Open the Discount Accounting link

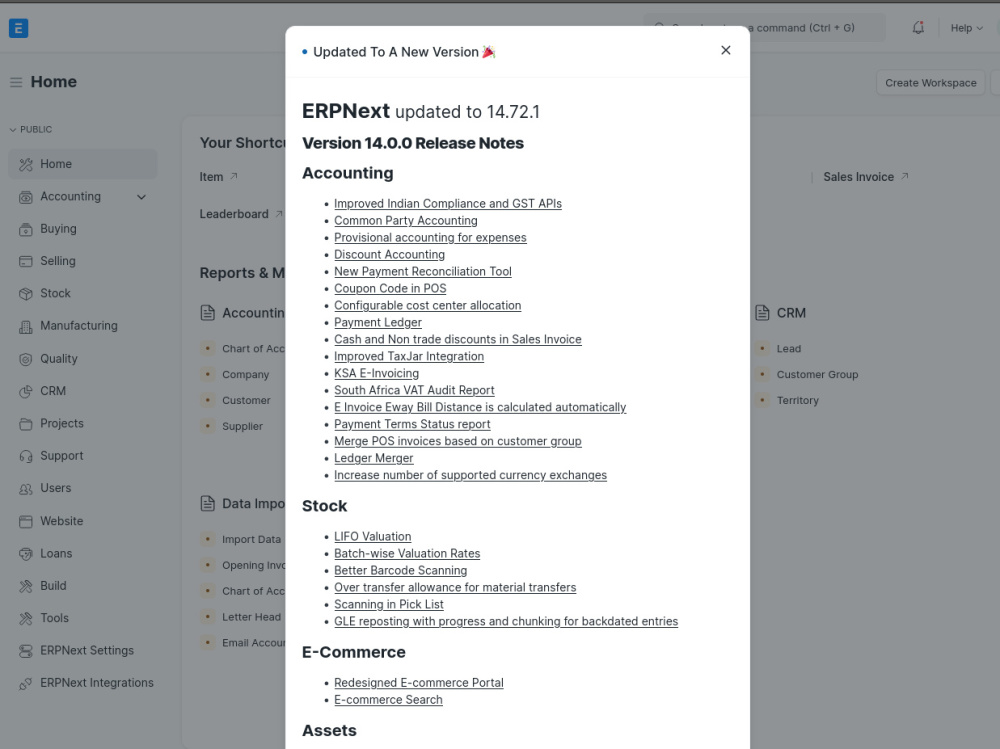pyautogui.click(x=389, y=255)
